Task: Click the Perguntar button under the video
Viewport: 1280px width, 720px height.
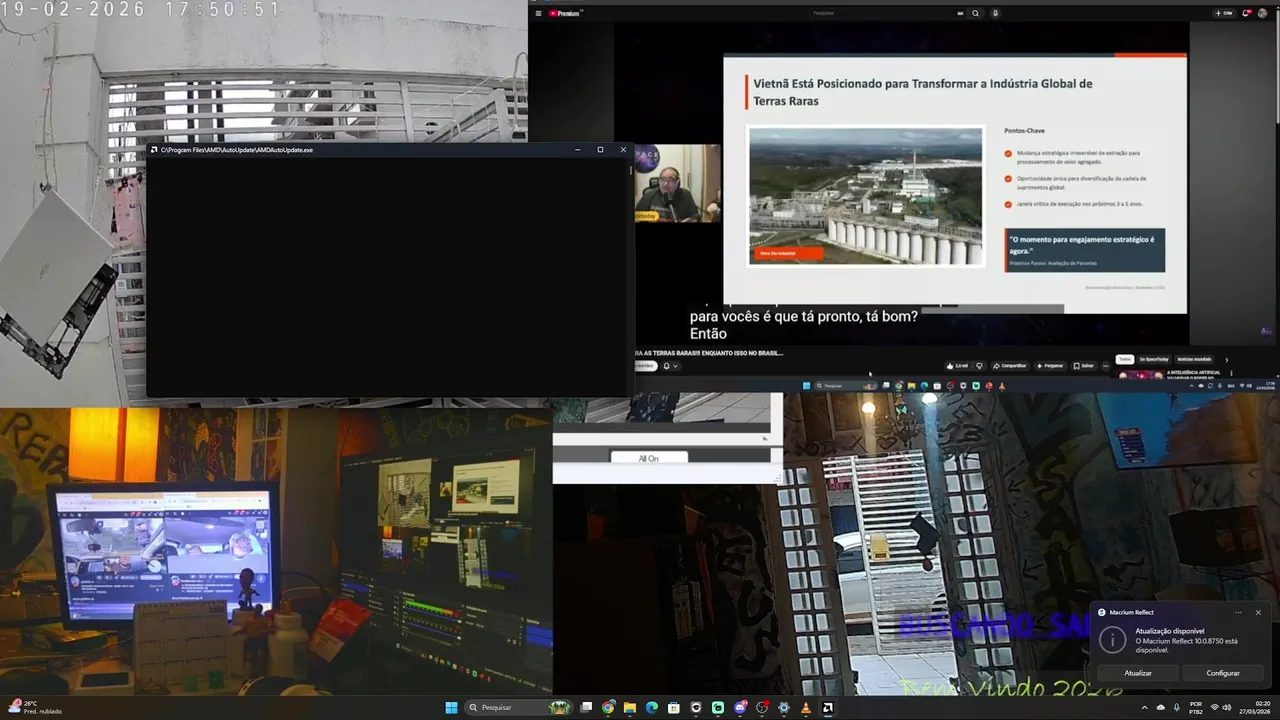Action: [x=1050, y=366]
